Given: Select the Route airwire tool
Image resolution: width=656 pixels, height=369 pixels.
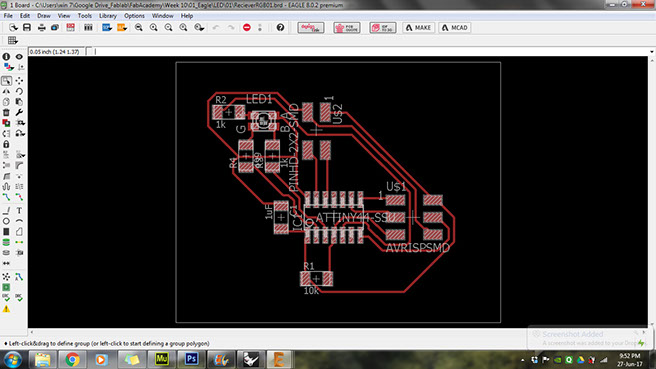Looking at the screenshot, I should 6,197.
